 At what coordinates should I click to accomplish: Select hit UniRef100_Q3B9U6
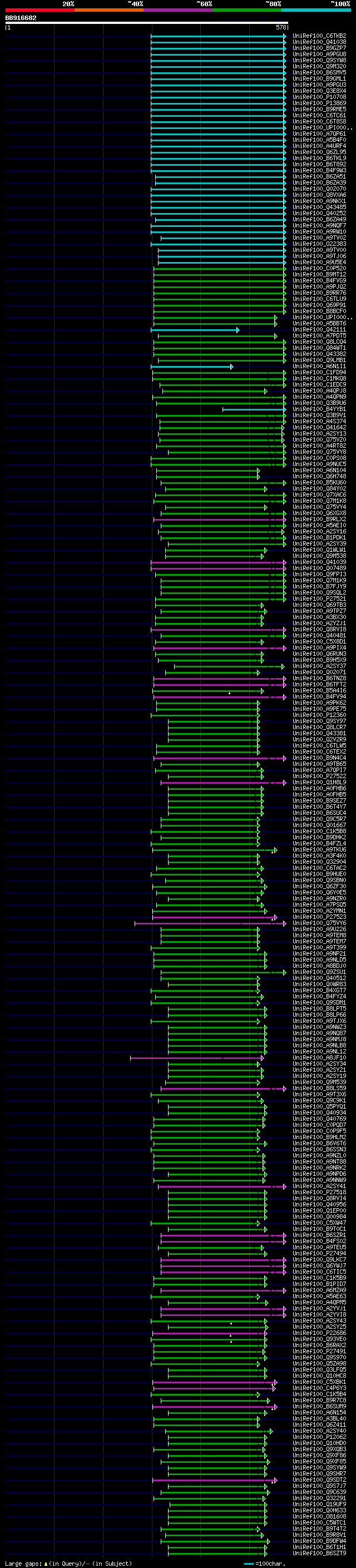[x=319, y=403]
